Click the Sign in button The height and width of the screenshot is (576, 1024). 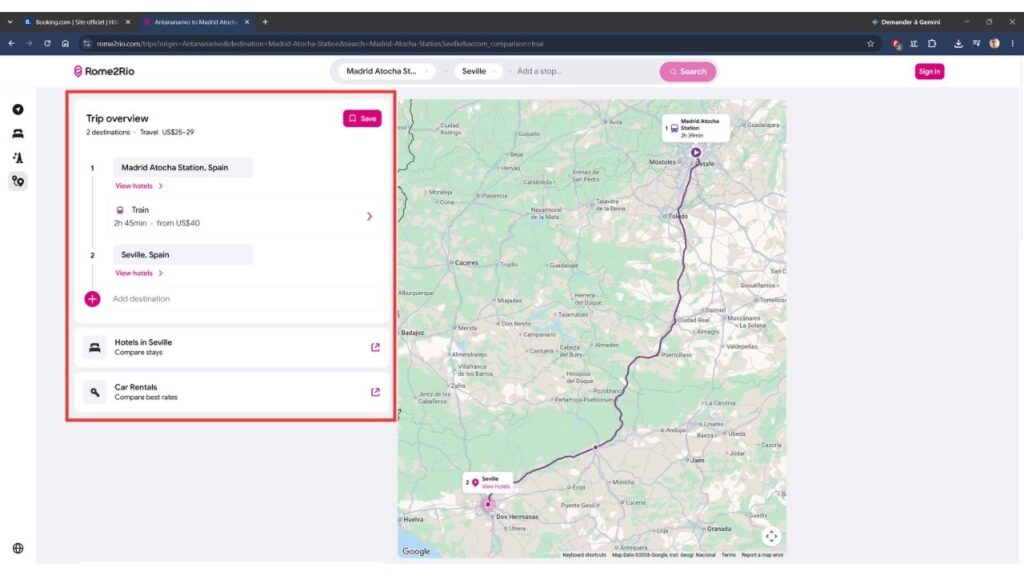tap(929, 71)
